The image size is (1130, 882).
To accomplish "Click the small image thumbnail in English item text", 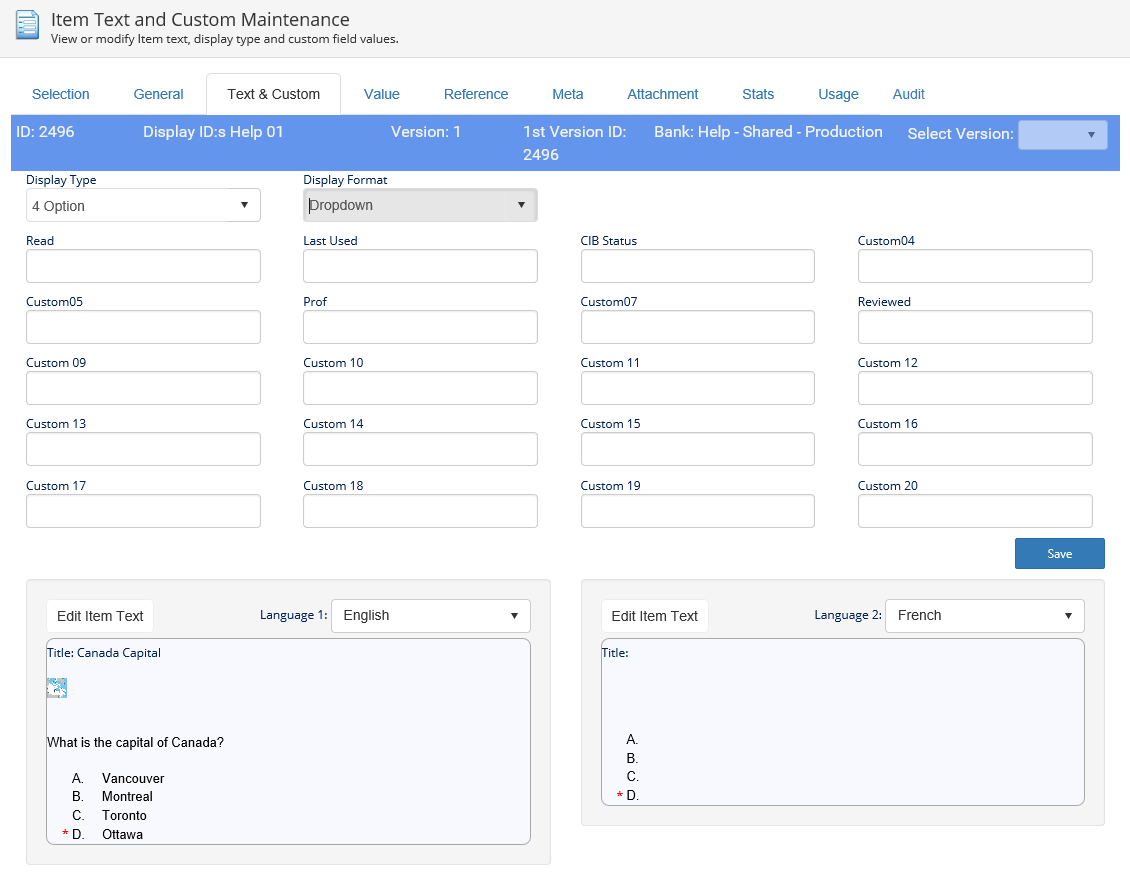I will tap(57, 688).
